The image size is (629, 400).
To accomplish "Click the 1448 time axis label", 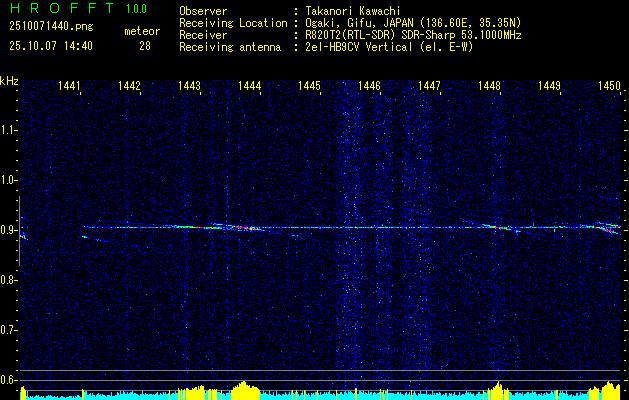I will tap(489, 86).
